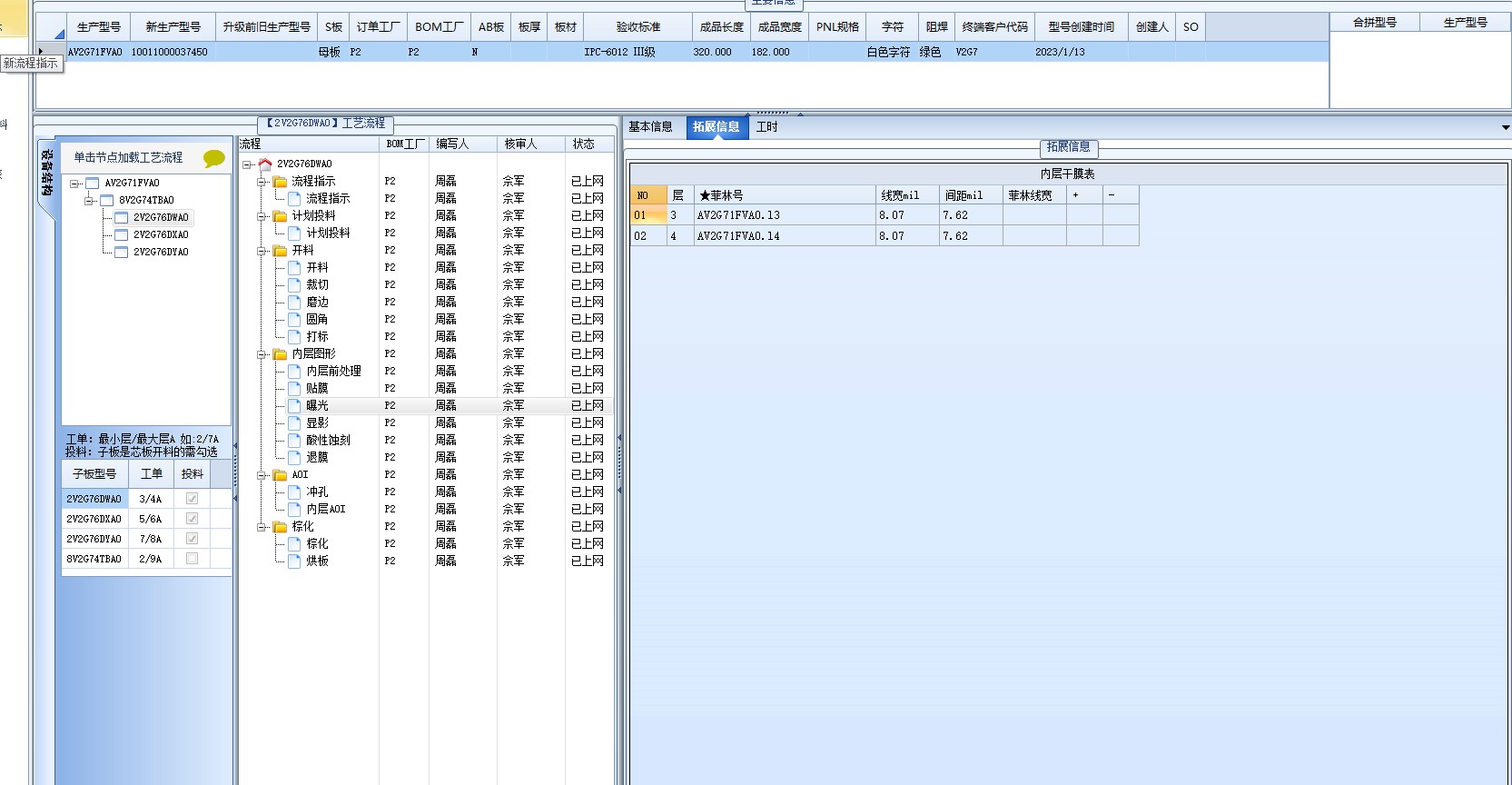Click the 开料 folder icon
The image size is (1512, 785).
[281, 251]
